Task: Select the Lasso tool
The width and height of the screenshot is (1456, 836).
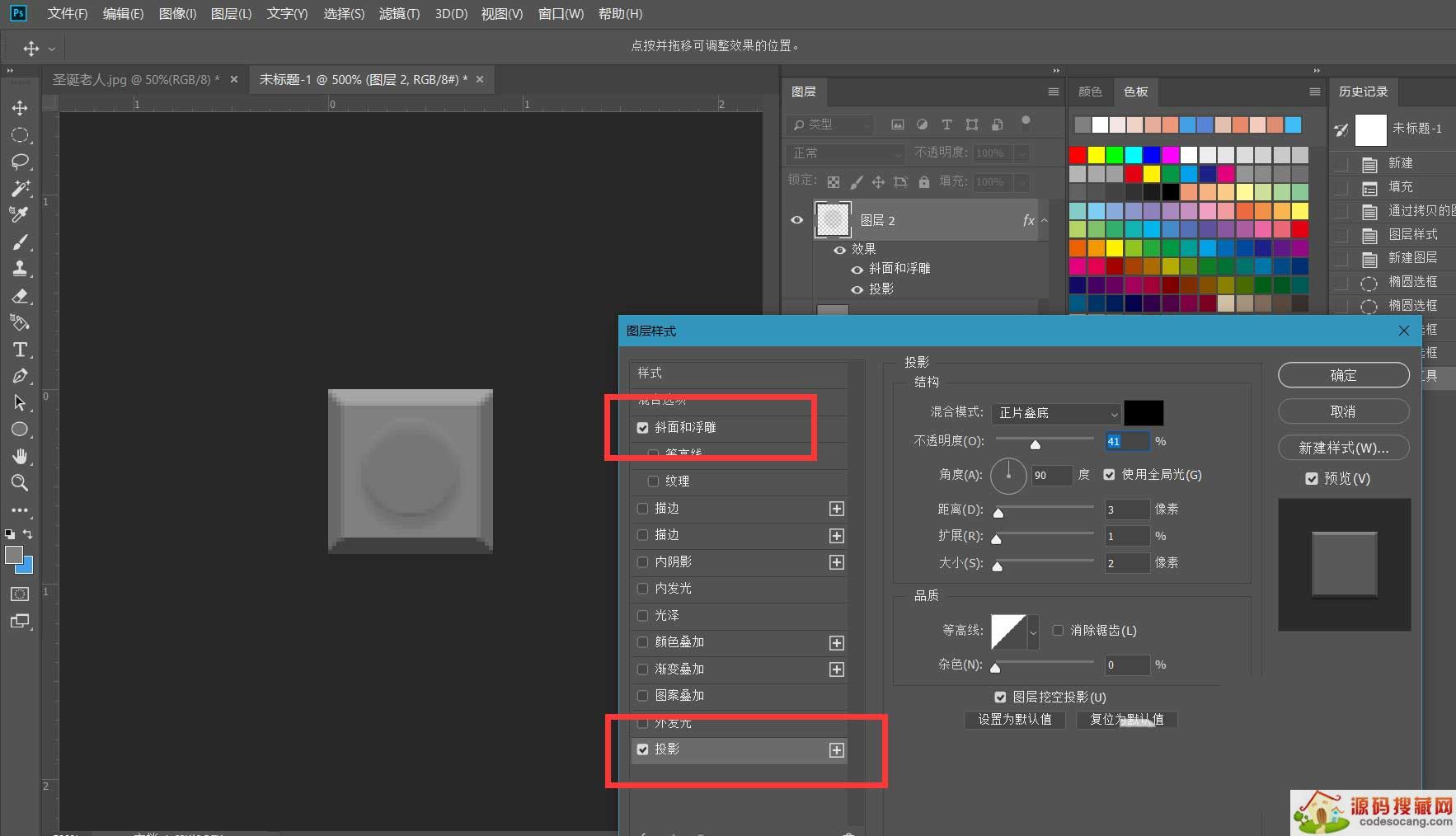Action: (x=20, y=162)
